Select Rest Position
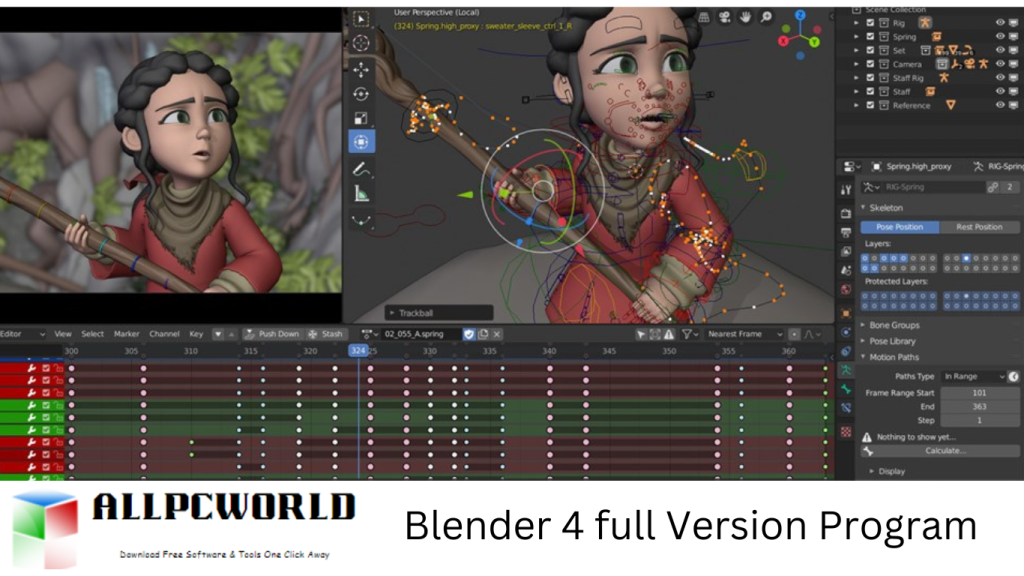This screenshot has width=1024, height=576. click(x=979, y=227)
